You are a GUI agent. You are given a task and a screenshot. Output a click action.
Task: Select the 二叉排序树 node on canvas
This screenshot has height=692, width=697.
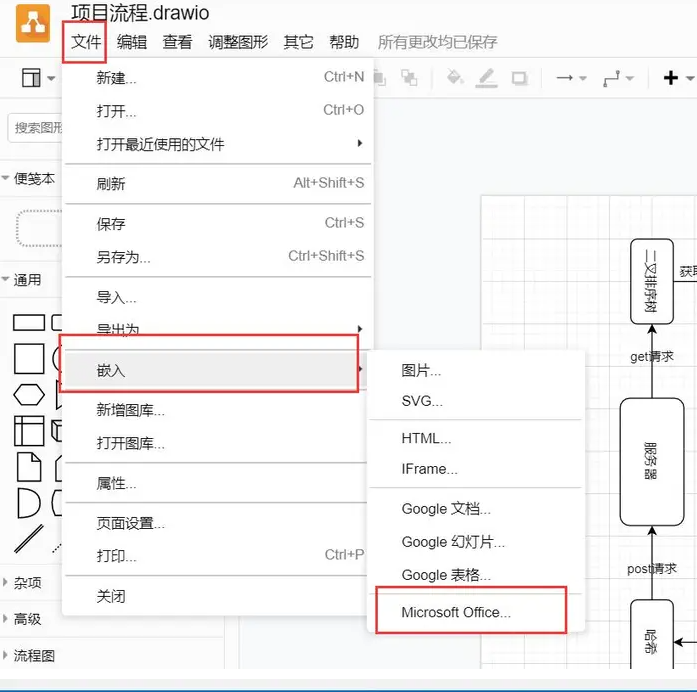tap(652, 281)
